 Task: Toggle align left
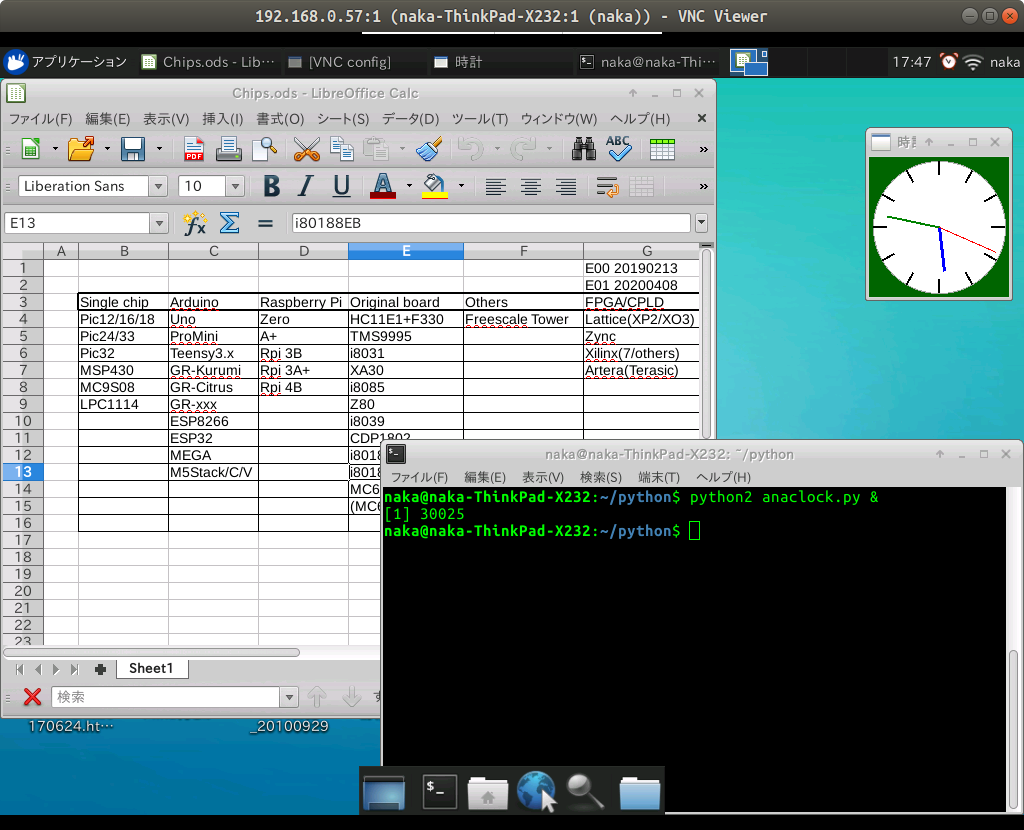496,187
